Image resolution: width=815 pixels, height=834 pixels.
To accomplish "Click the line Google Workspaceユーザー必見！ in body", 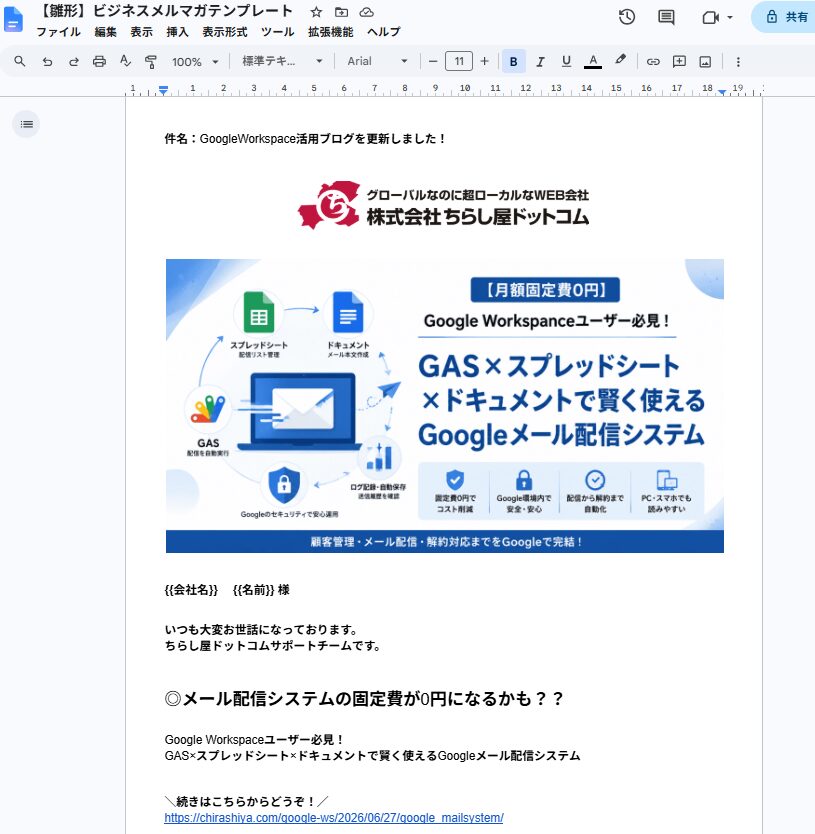I will [254, 740].
